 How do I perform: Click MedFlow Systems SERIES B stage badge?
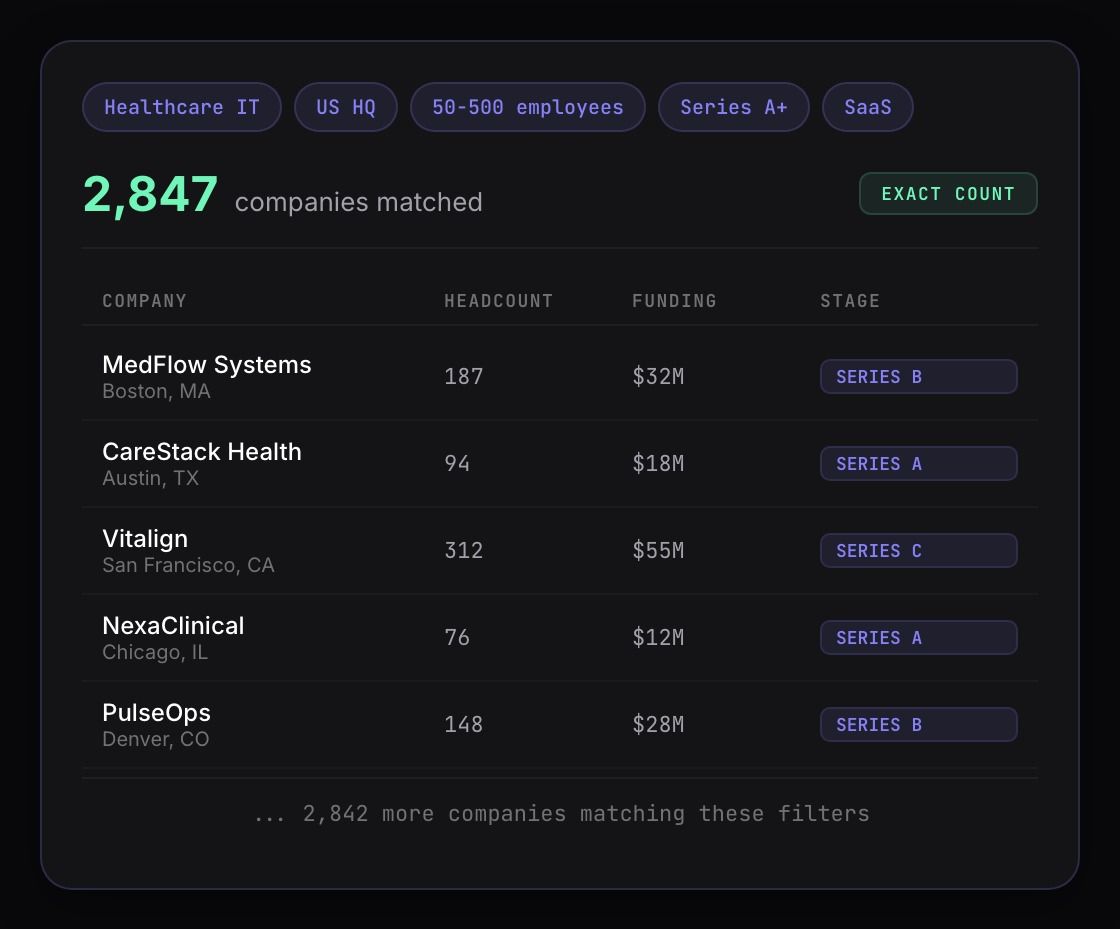point(919,376)
